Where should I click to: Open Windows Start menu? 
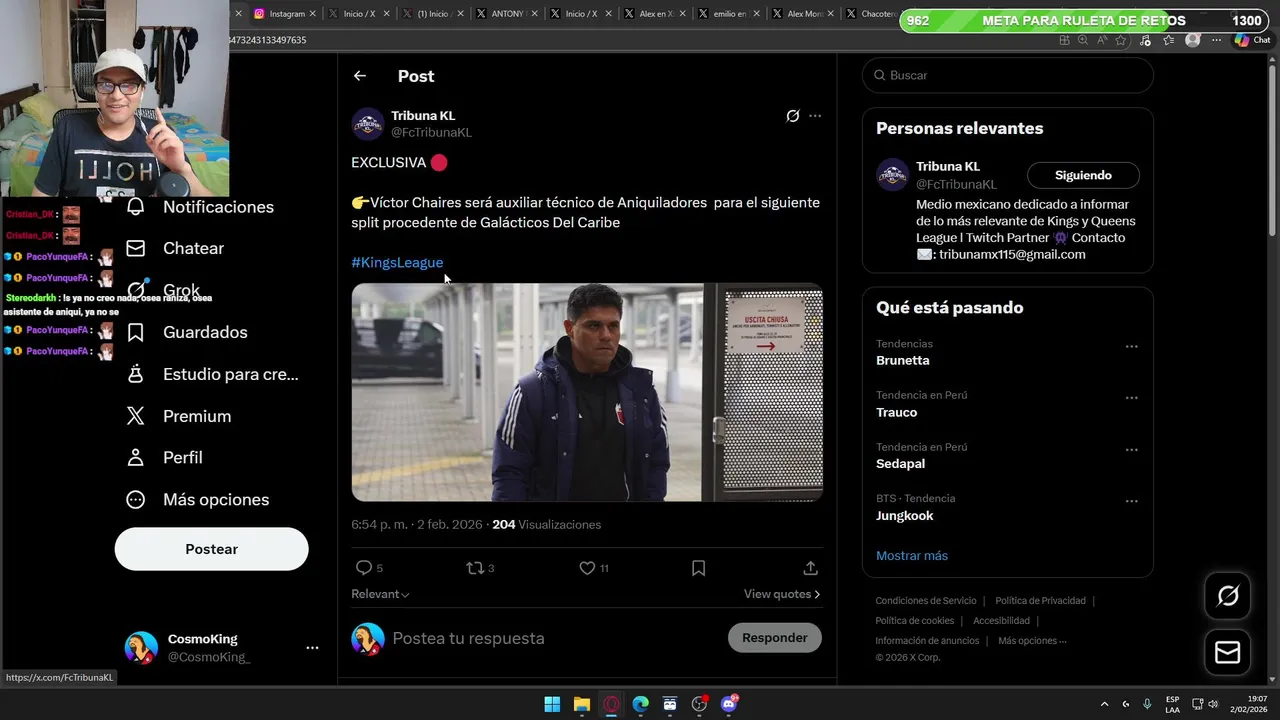click(552, 704)
